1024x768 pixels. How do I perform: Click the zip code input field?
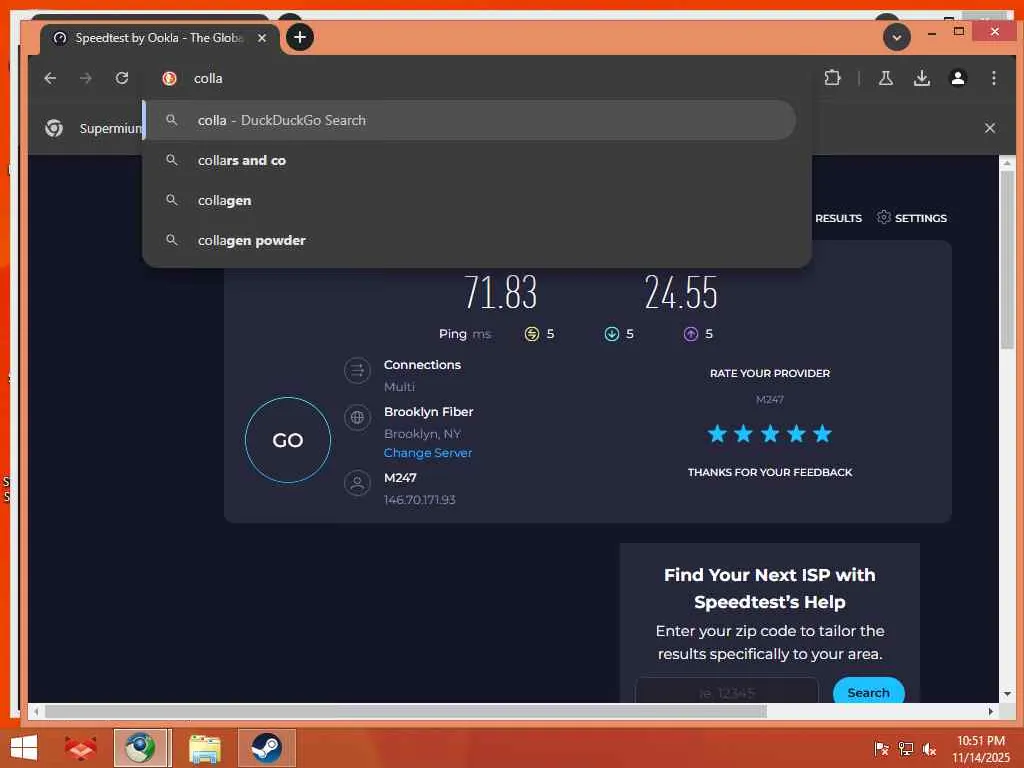[726, 691]
